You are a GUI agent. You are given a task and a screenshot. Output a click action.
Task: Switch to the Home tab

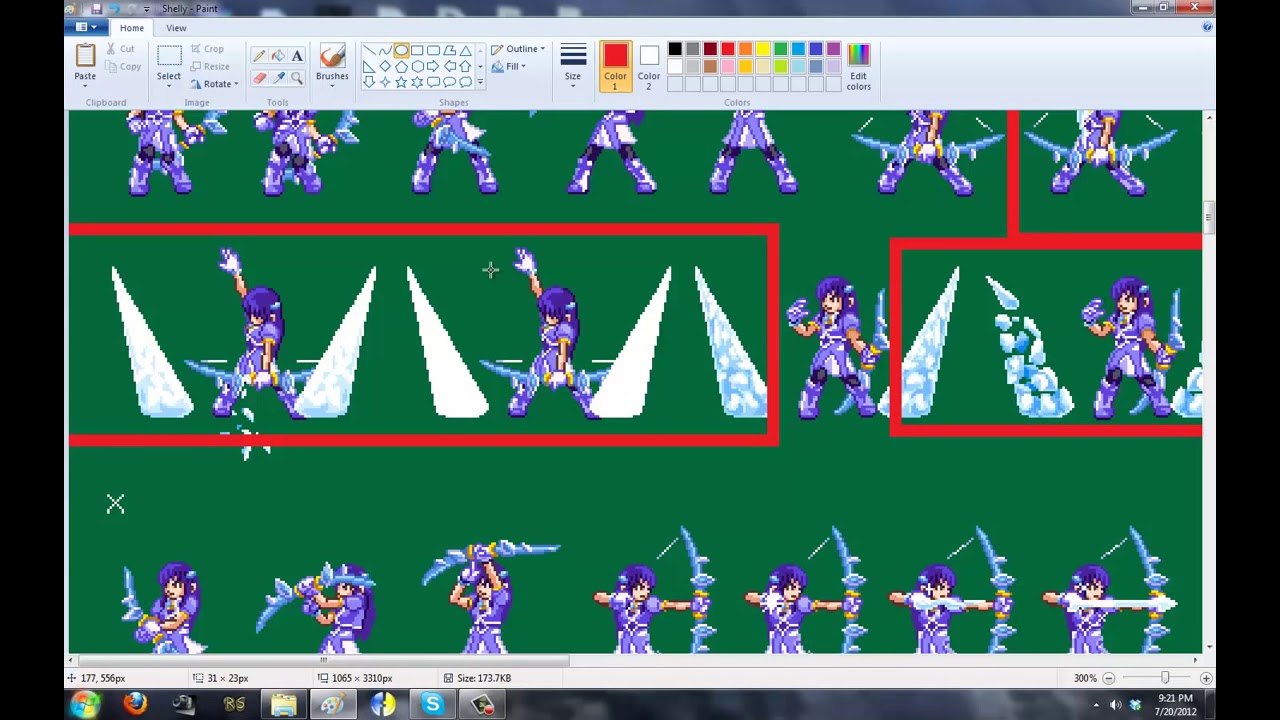pos(132,28)
